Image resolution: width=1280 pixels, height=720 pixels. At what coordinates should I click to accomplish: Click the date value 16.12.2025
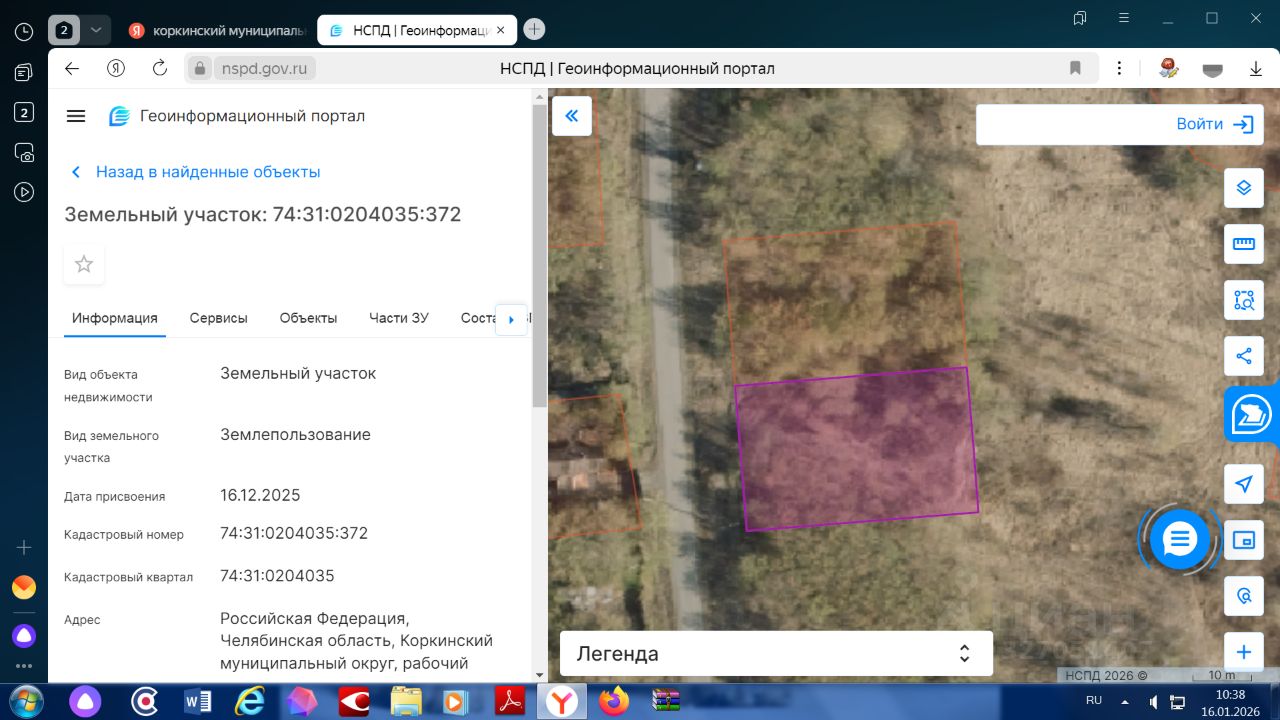pos(260,495)
